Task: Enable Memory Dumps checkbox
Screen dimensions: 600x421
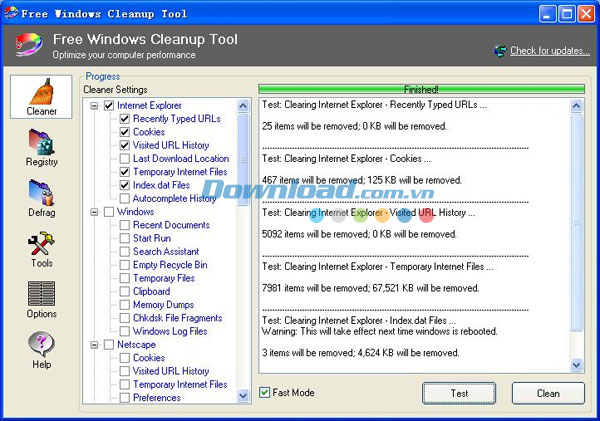Action: click(125, 305)
